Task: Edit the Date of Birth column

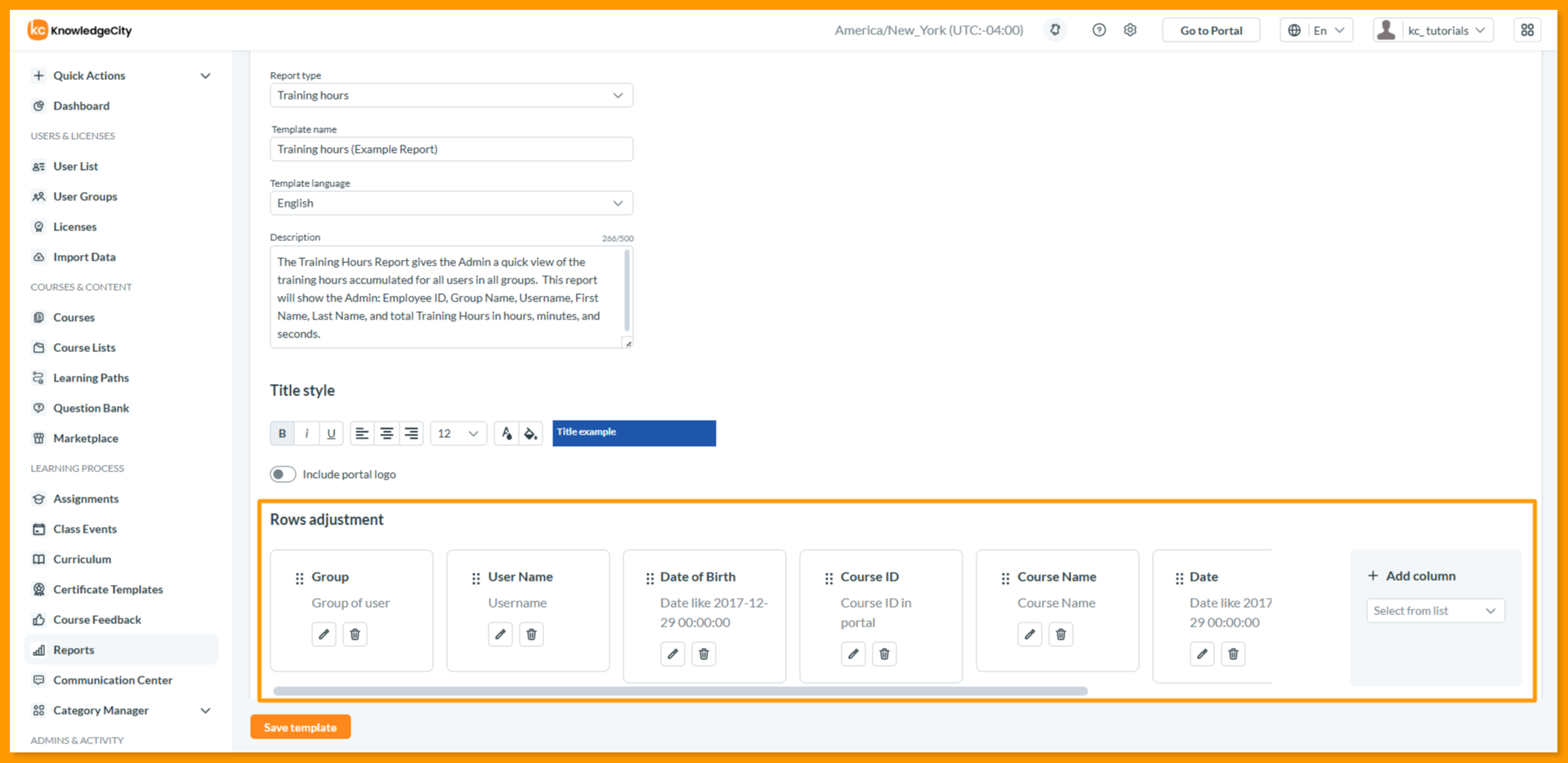Action: coord(672,654)
